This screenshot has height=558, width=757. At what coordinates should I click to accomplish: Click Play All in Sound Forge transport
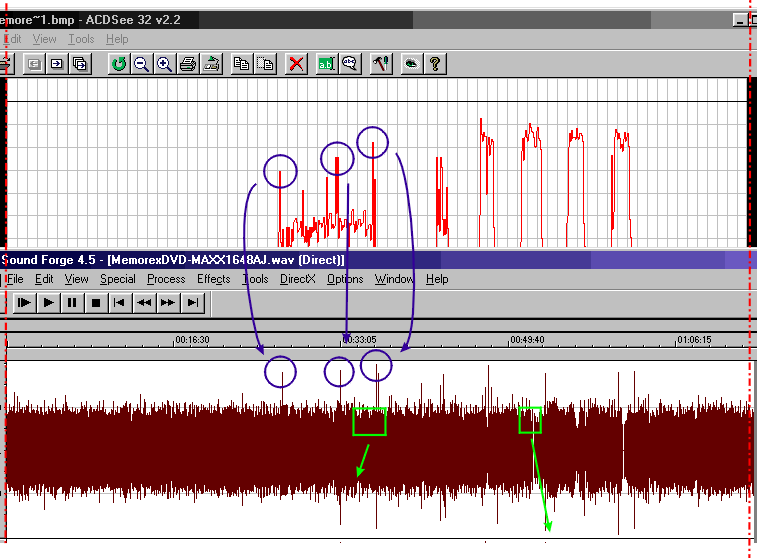[24, 303]
